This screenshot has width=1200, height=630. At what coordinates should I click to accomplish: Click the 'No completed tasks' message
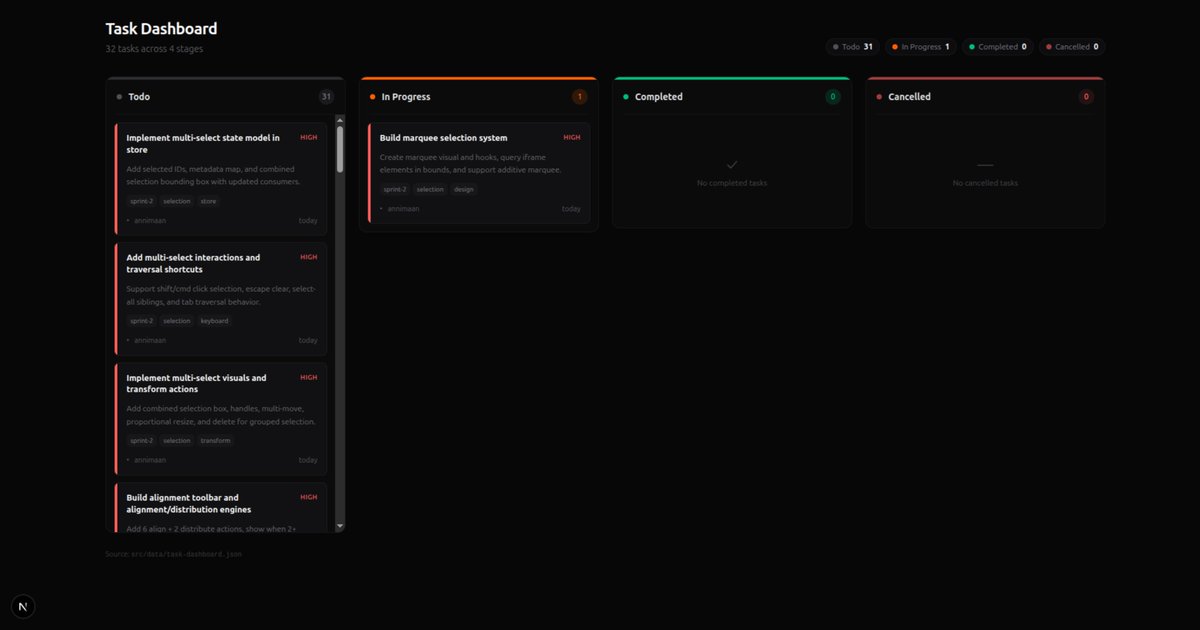(x=732, y=183)
